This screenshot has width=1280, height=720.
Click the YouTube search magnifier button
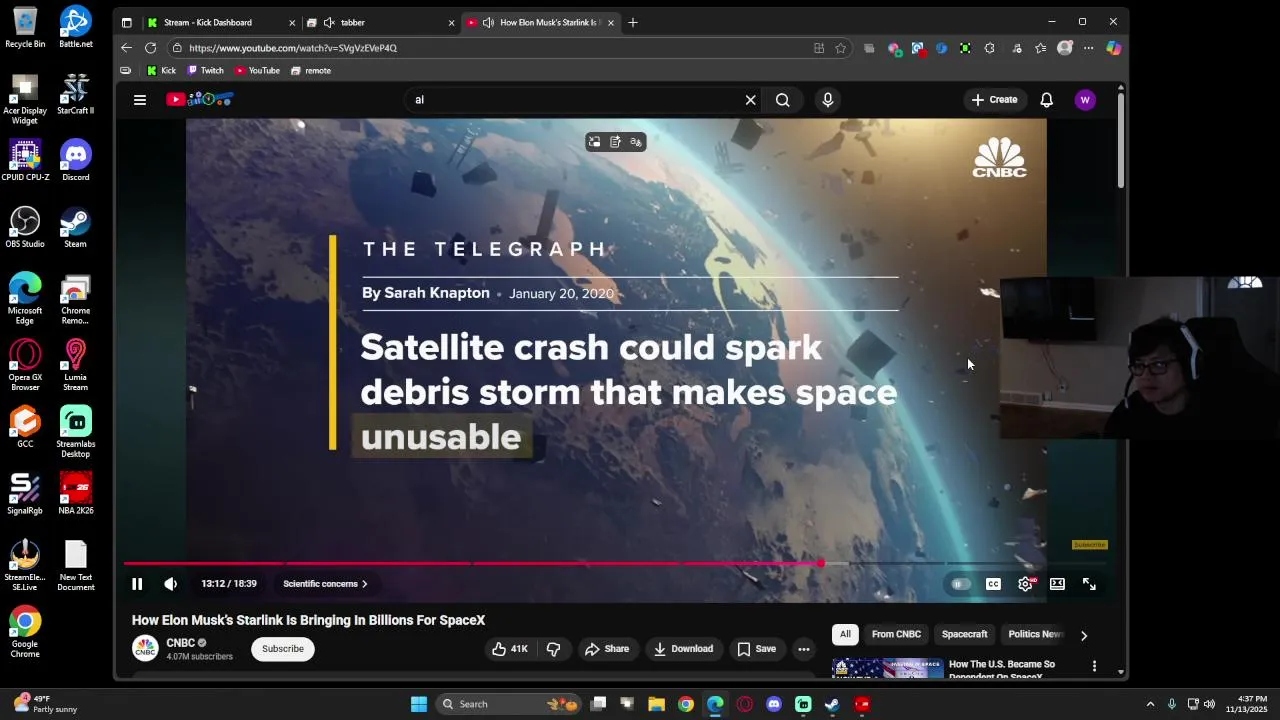pyautogui.click(x=783, y=100)
